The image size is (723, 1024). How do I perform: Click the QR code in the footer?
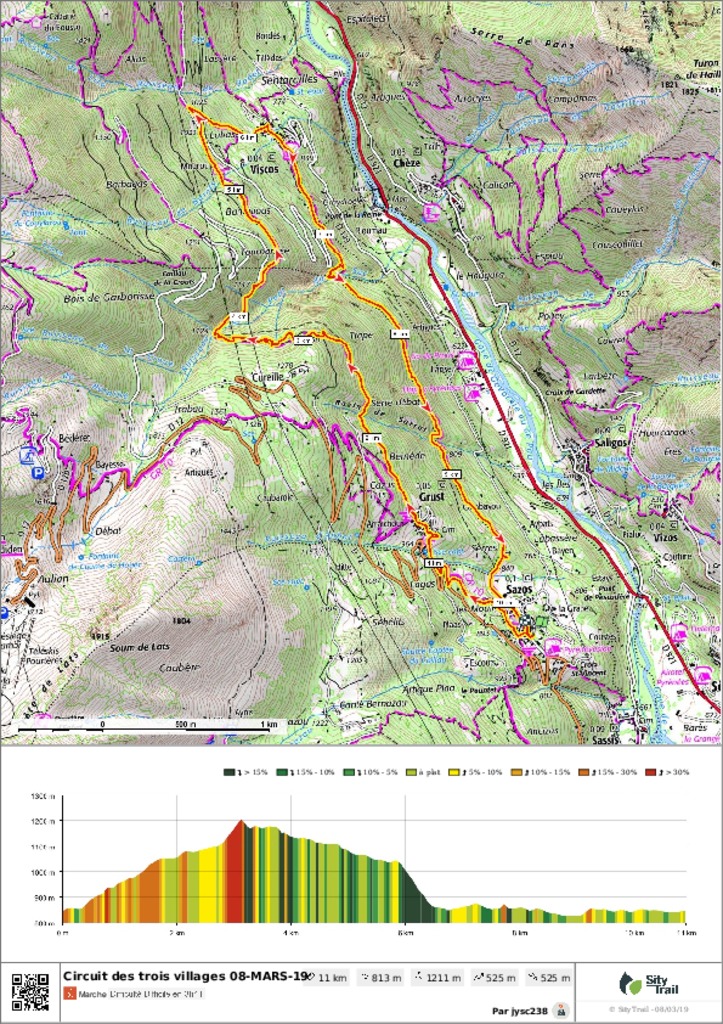point(30,991)
